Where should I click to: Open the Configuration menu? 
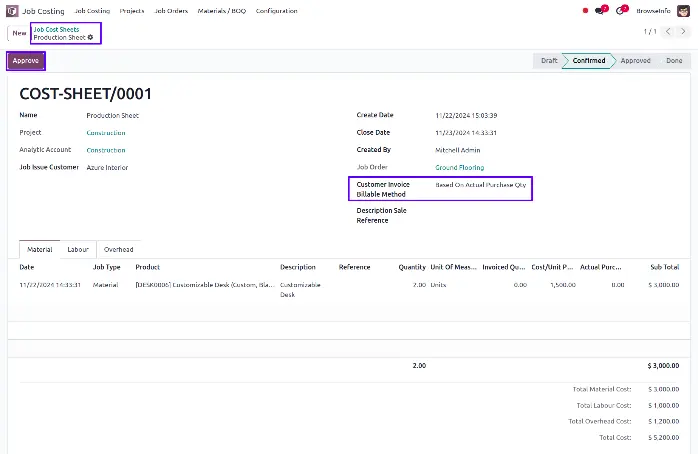276,11
